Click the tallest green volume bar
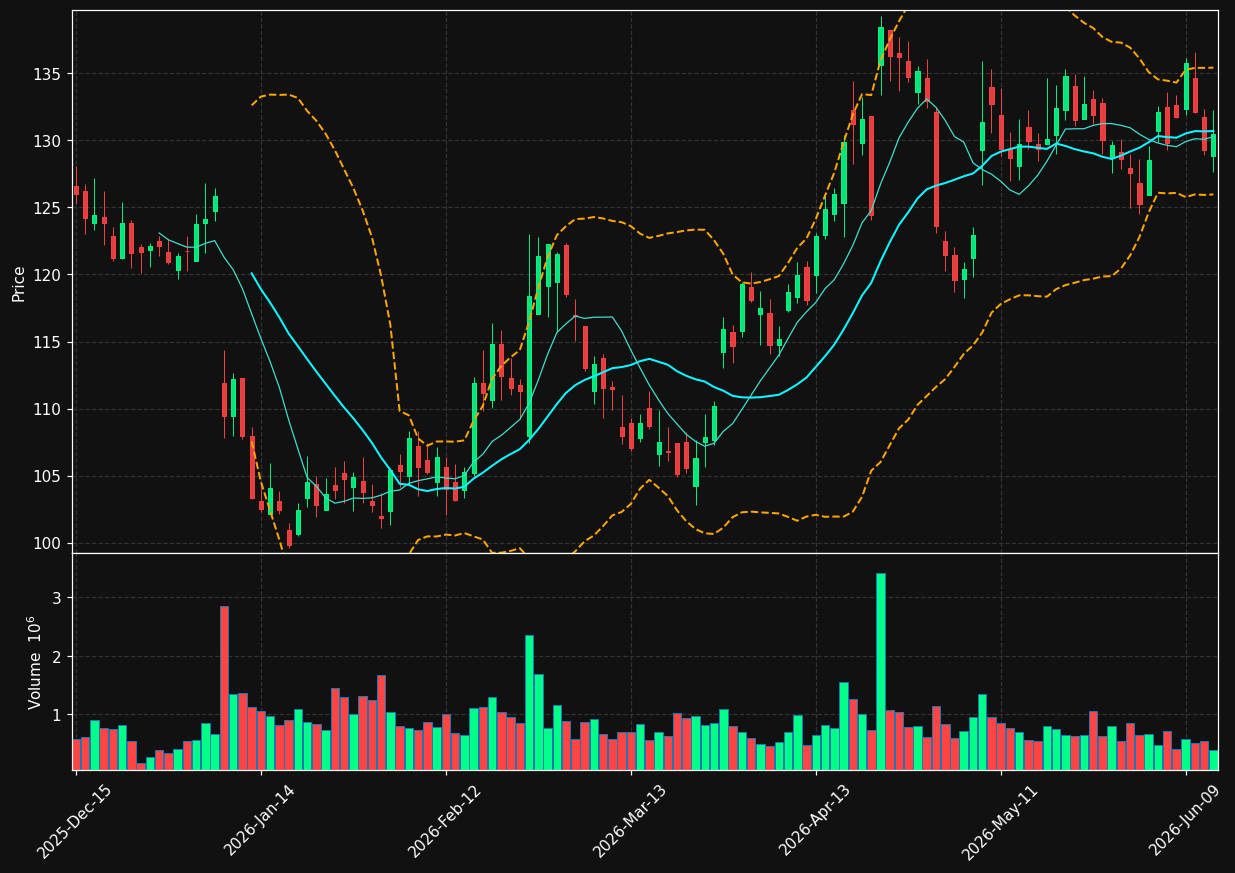1235x873 pixels. tap(880, 671)
